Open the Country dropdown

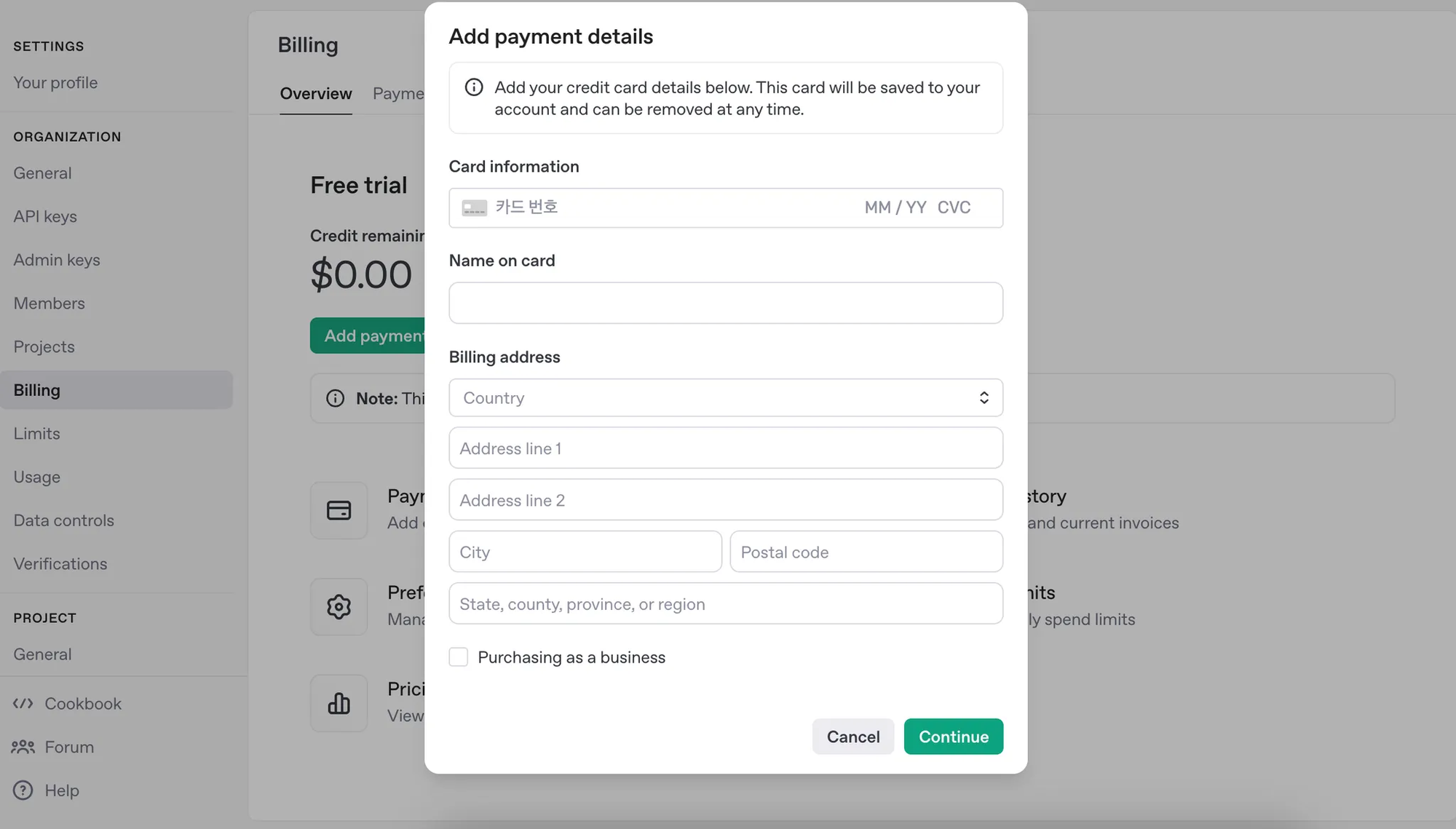[x=726, y=398]
